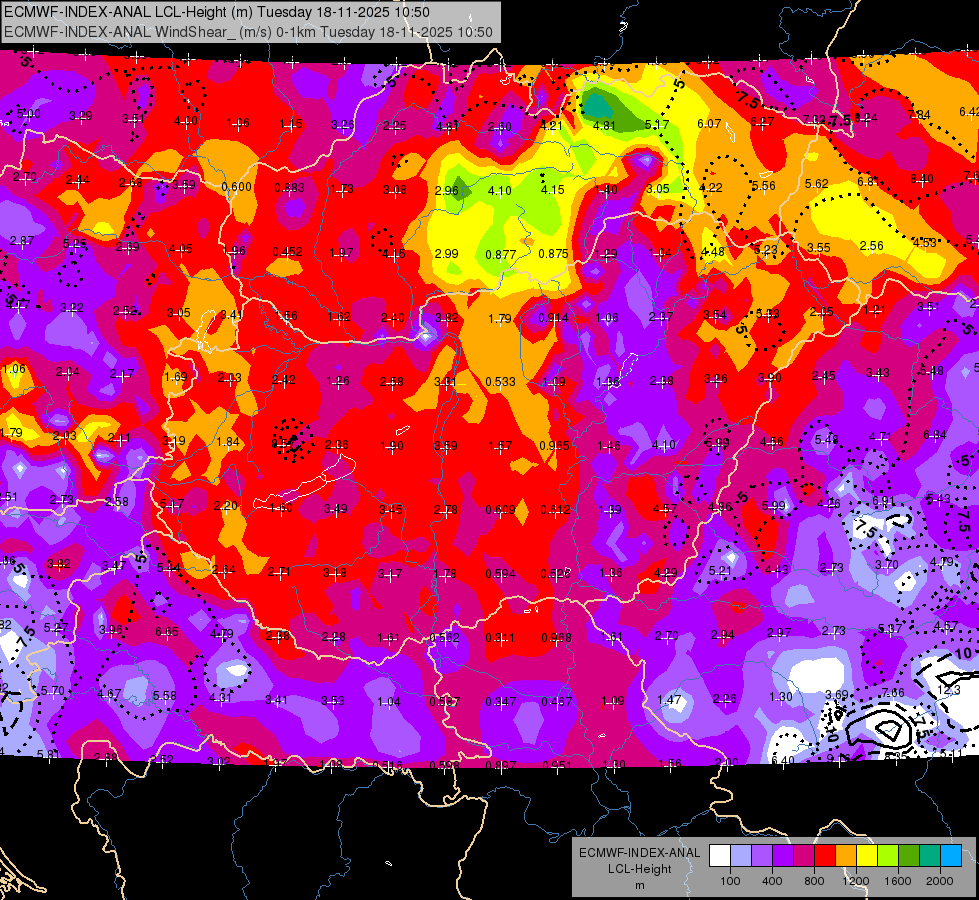Click the light blue legend swatch
The width and height of the screenshot is (979, 900).
point(951,856)
